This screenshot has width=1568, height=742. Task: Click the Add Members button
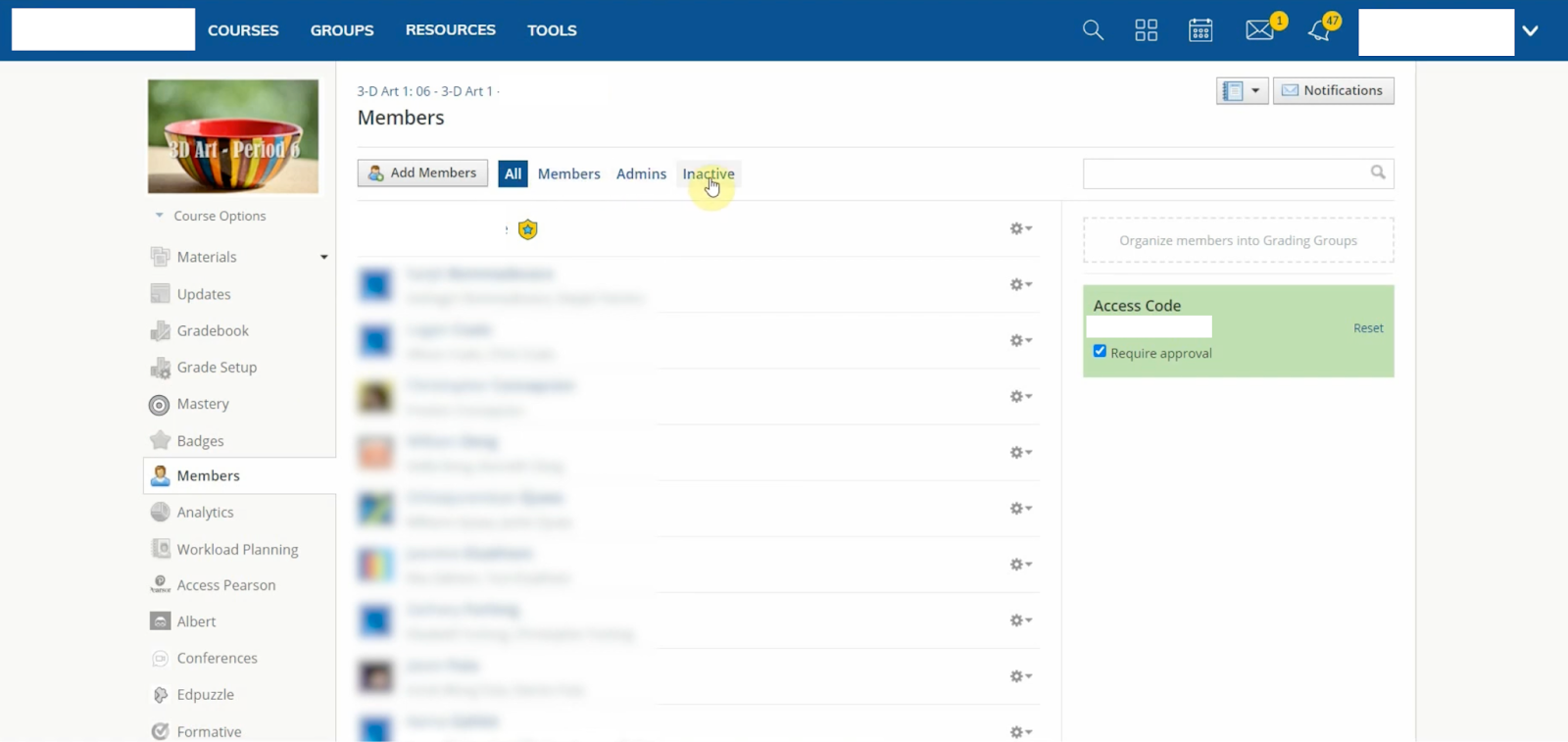(x=422, y=173)
